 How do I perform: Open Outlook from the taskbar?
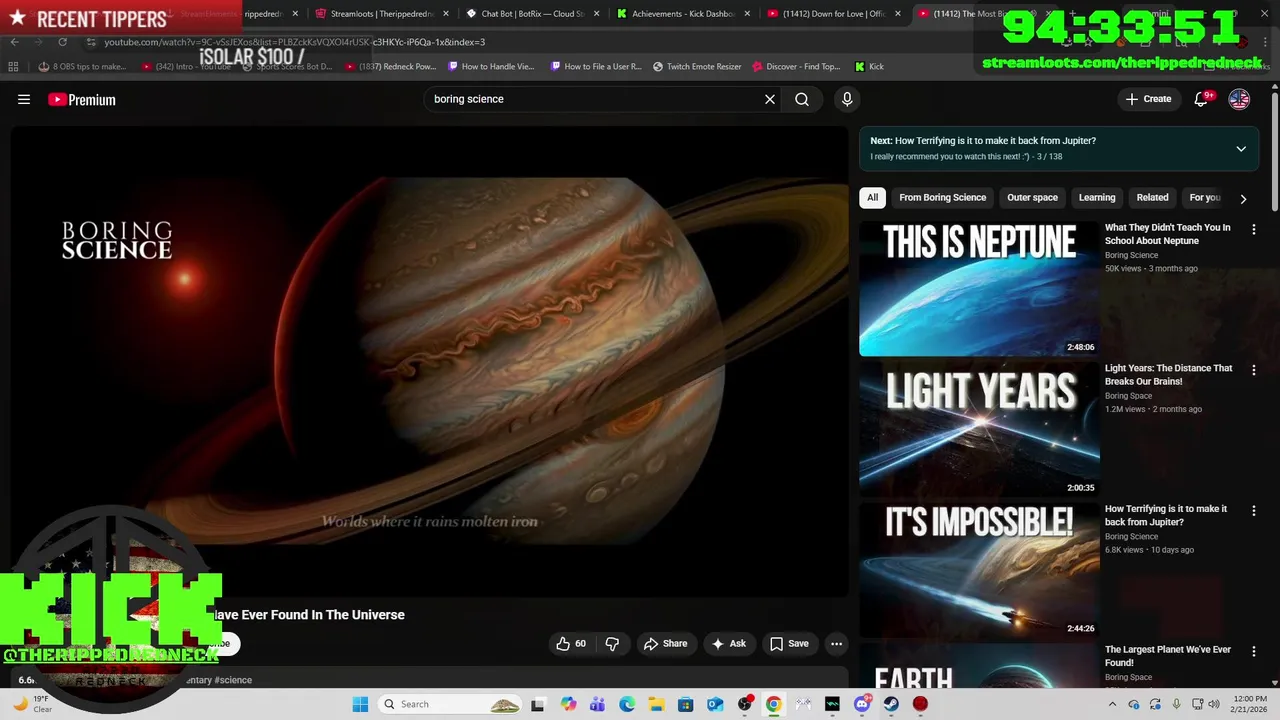point(715,704)
